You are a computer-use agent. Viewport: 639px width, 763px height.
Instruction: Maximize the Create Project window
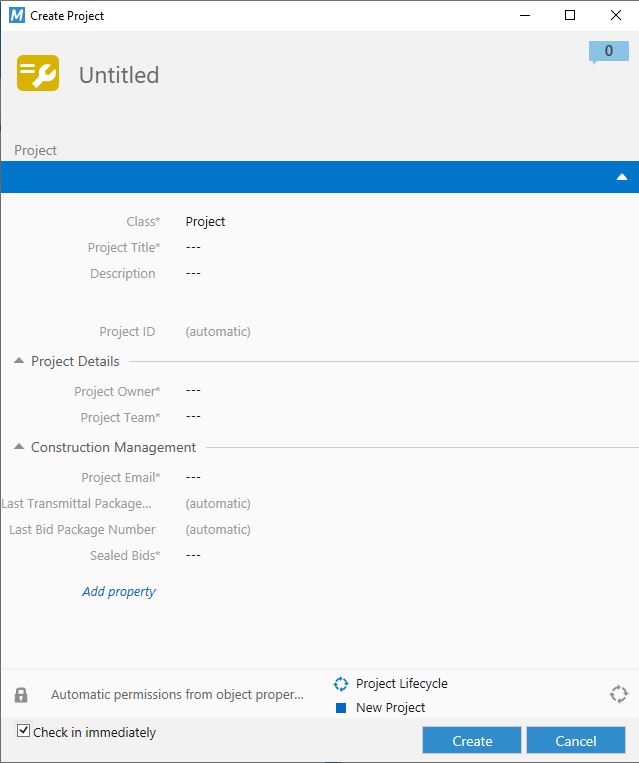pyautogui.click(x=570, y=16)
